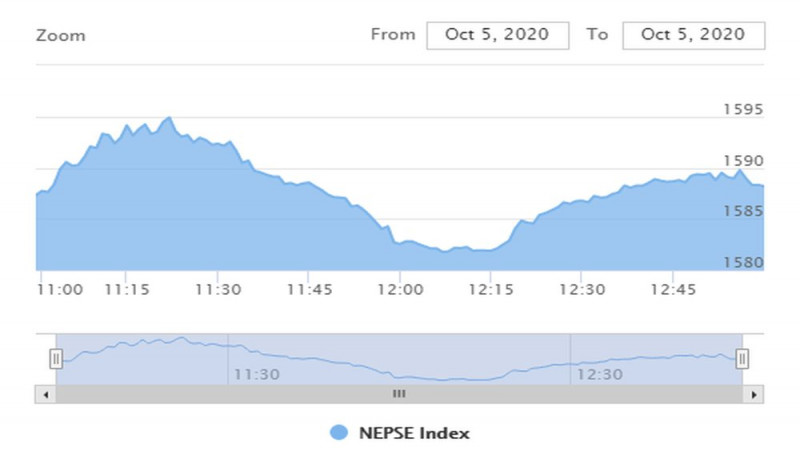This screenshot has width=800, height=450.
Task: Click the From date input field
Action: point(497,34)
